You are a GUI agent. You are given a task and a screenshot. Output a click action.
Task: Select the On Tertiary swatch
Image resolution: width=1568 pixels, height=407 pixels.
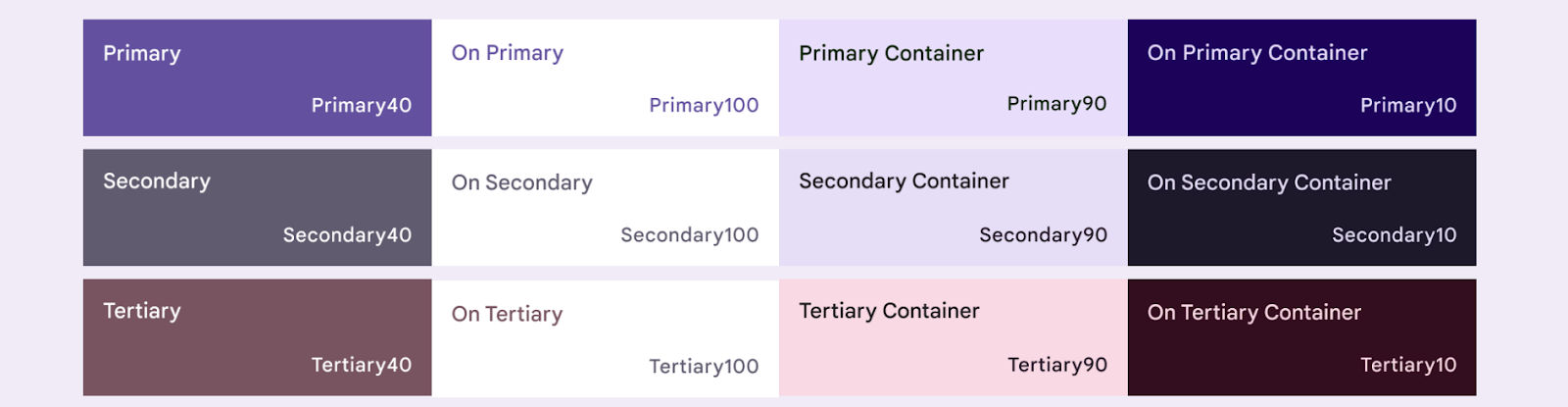pos(605,337)
